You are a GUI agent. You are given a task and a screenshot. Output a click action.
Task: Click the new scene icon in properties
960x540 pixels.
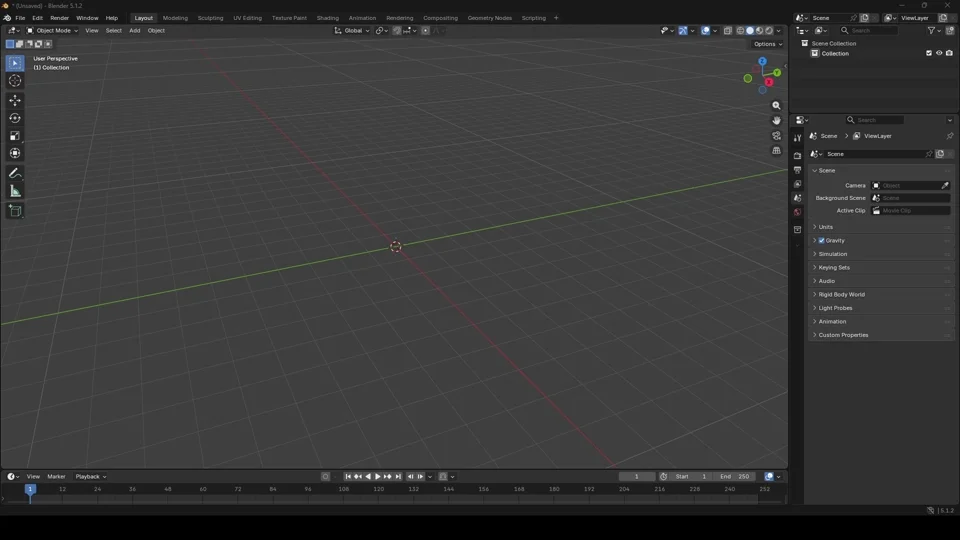940,154
